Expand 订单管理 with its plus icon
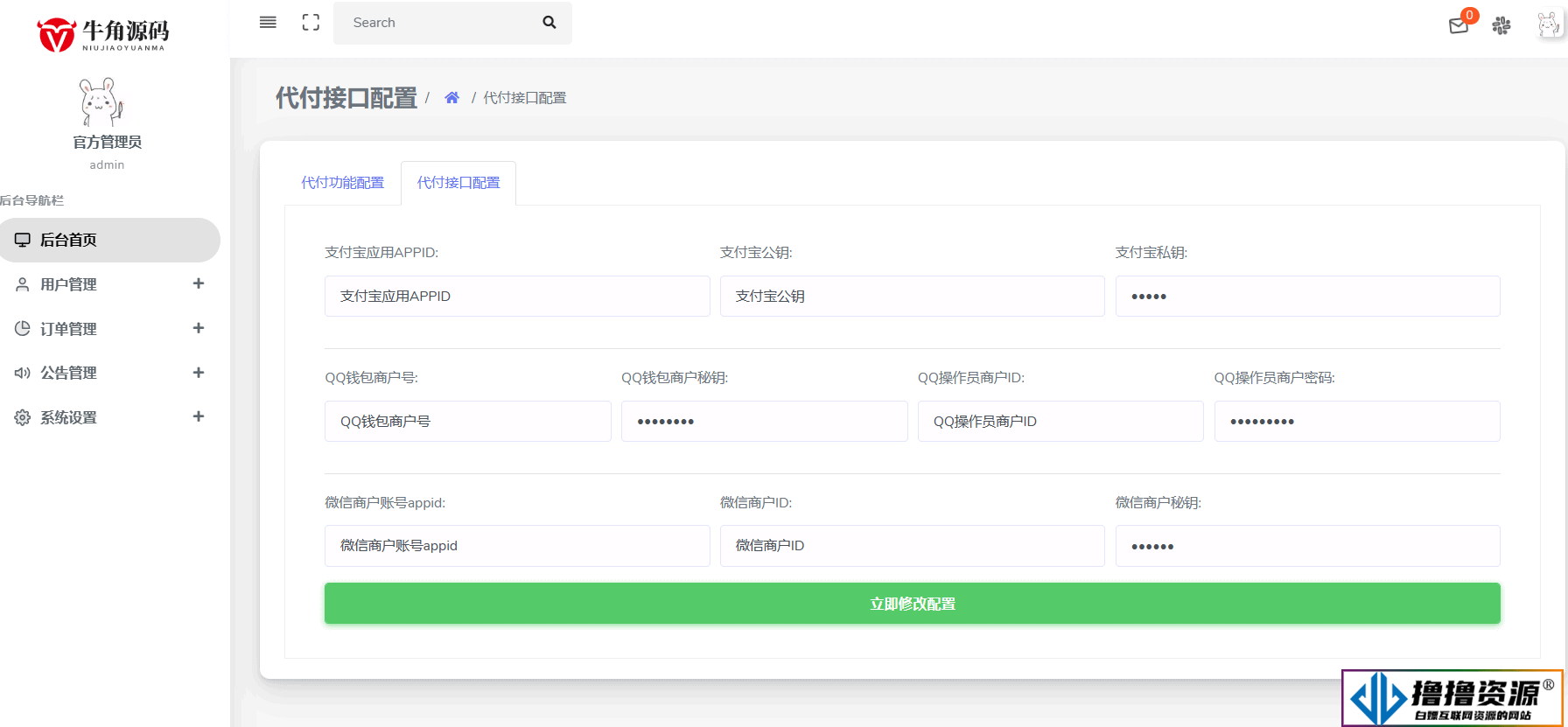Screen dimensions: 1568x727 (199, 328)
